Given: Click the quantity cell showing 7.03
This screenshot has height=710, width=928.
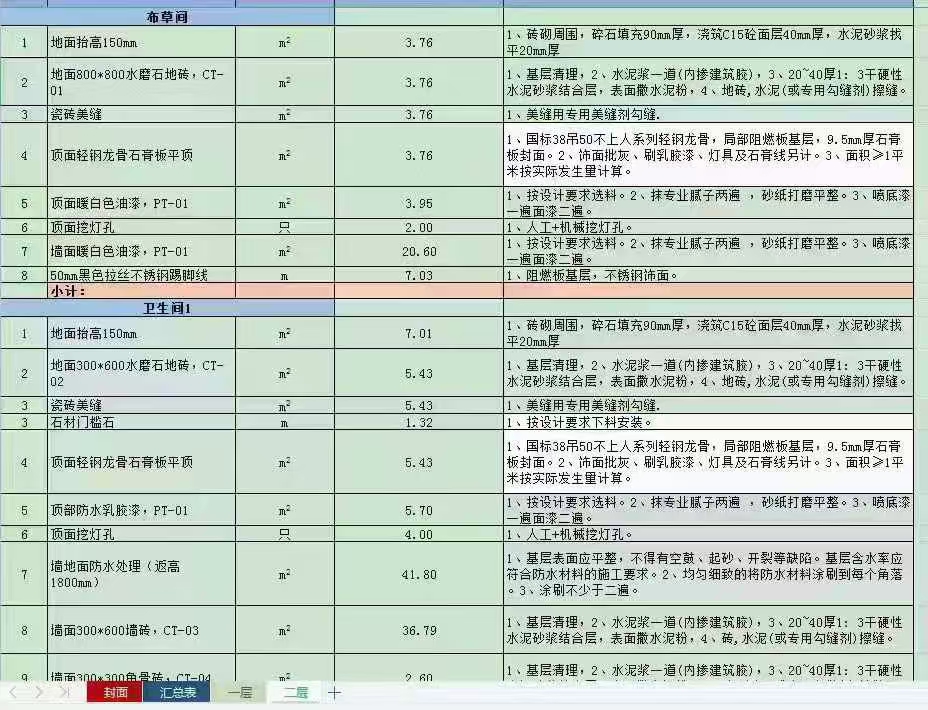Looking at the screenshot, I should 418,275.
